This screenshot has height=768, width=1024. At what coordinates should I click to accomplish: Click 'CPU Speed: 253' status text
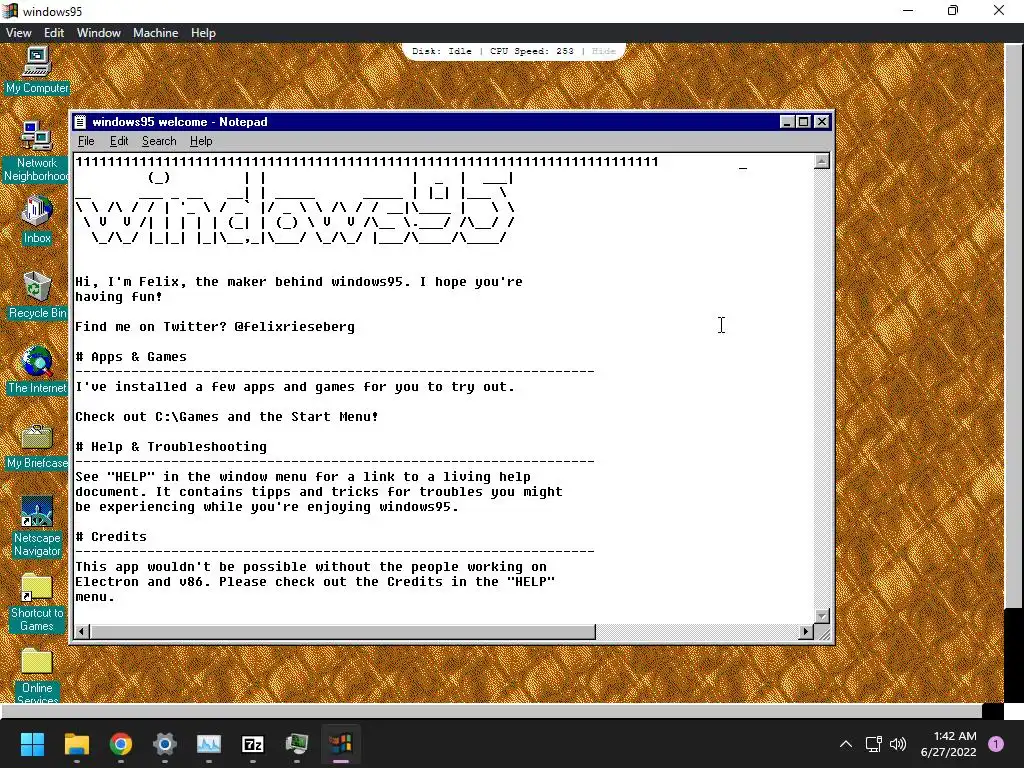(532, 51)
